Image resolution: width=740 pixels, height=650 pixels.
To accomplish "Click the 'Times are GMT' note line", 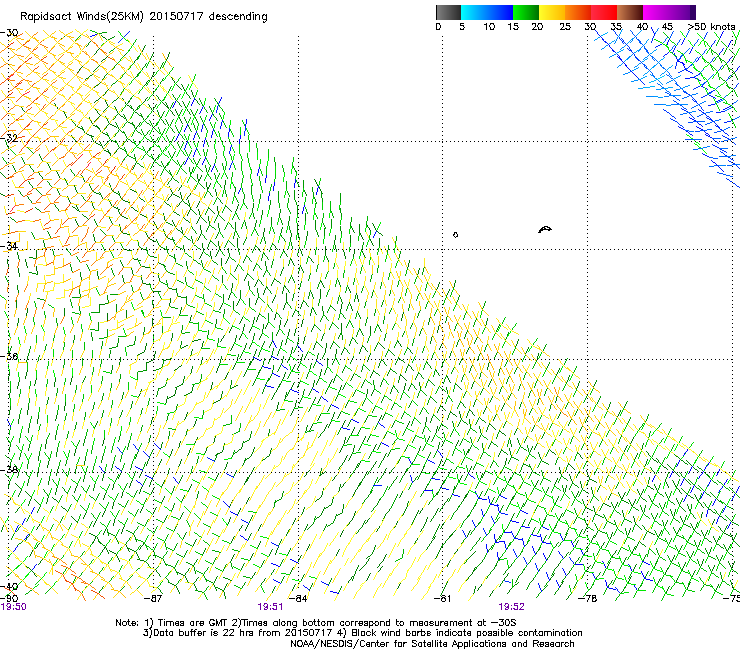I will pos(316,623).
